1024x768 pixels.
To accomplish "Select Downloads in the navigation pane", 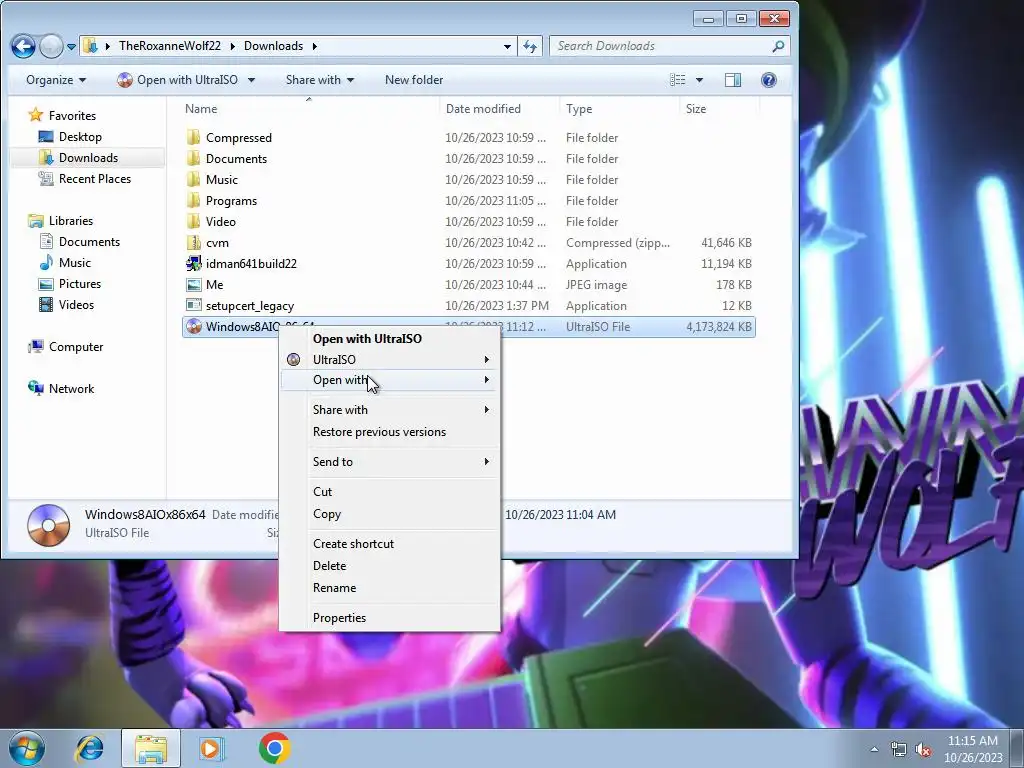I will (78, 157).
